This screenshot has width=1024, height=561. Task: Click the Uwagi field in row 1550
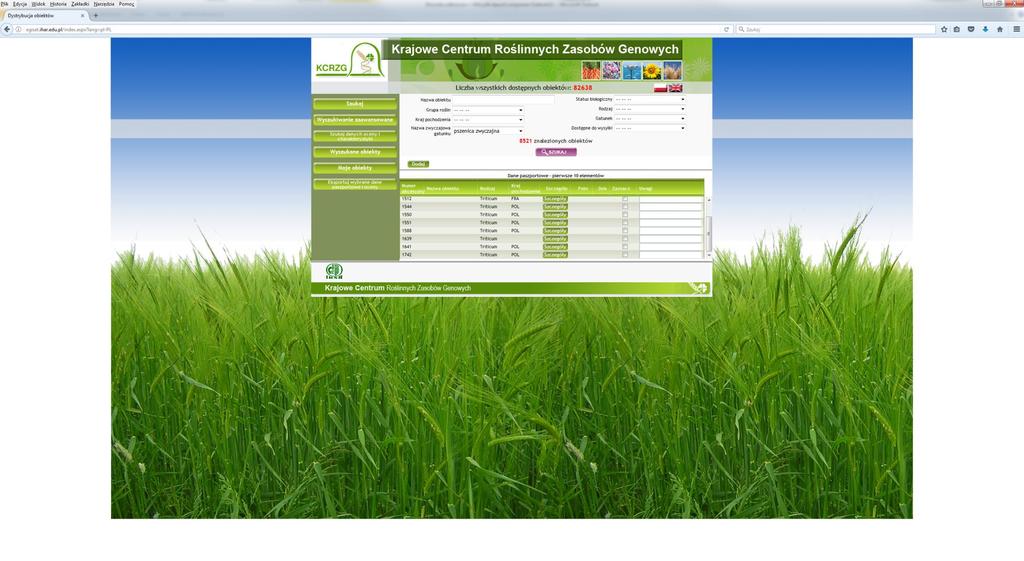tap(671, 214)
